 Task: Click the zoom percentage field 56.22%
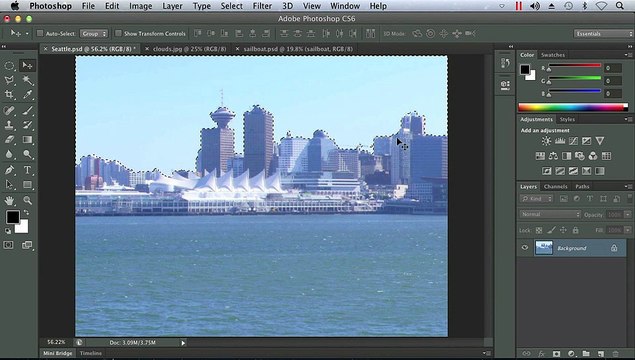(x=56, y=343)
